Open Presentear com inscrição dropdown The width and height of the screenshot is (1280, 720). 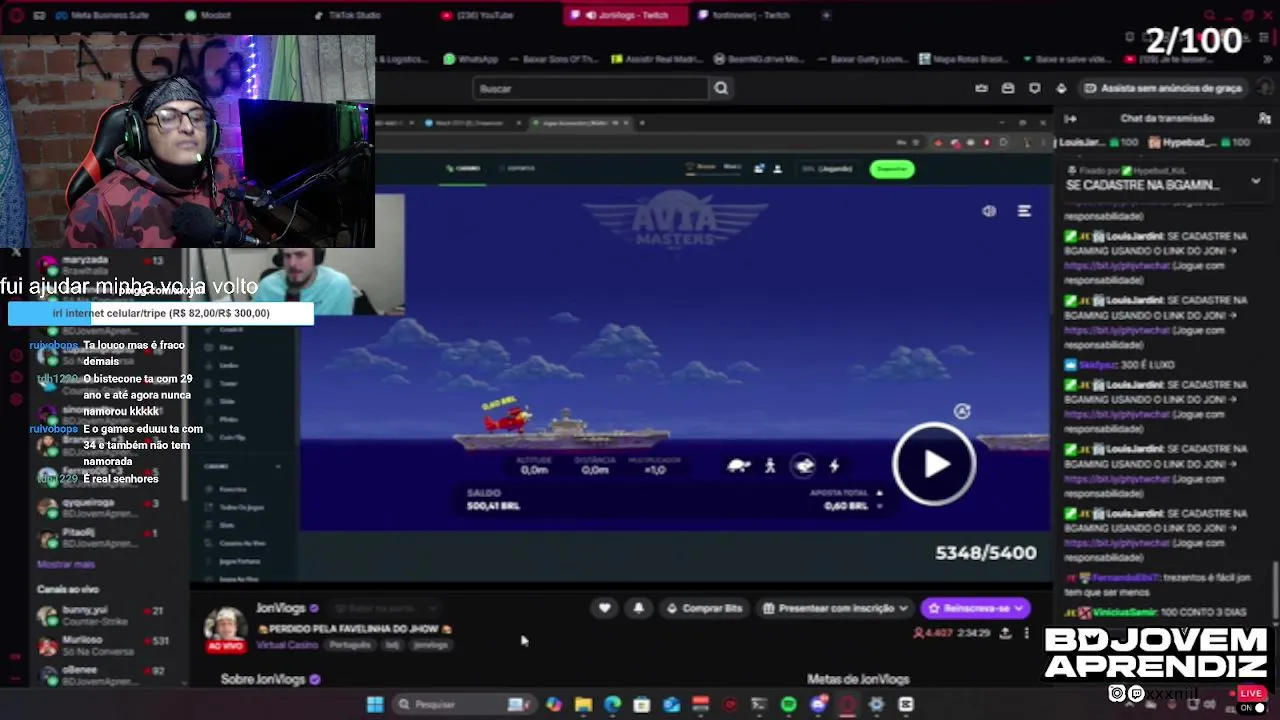click(x=835, y=608)
